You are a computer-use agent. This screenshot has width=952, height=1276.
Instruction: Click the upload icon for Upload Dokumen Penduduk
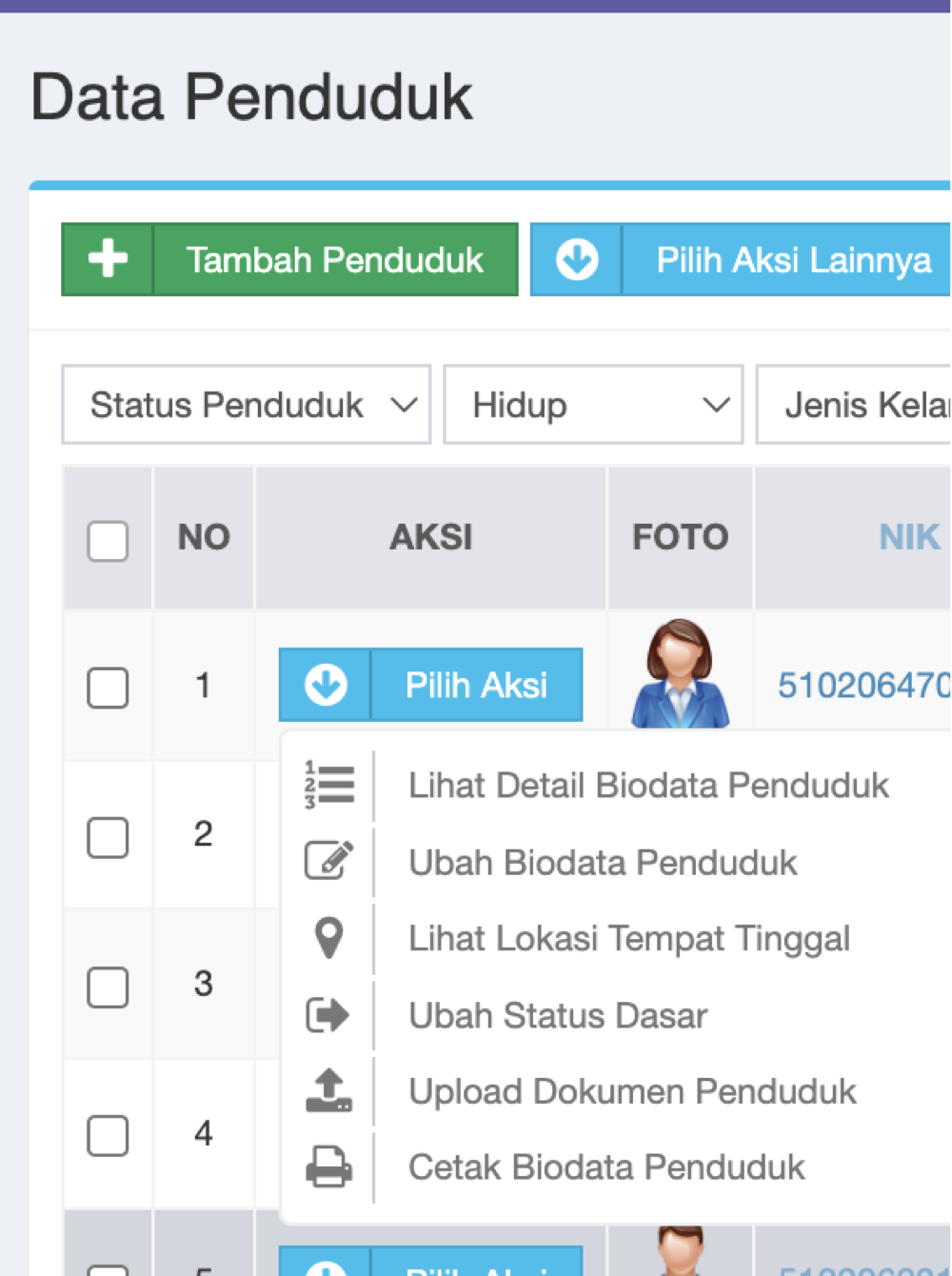tap(328, 1091)
